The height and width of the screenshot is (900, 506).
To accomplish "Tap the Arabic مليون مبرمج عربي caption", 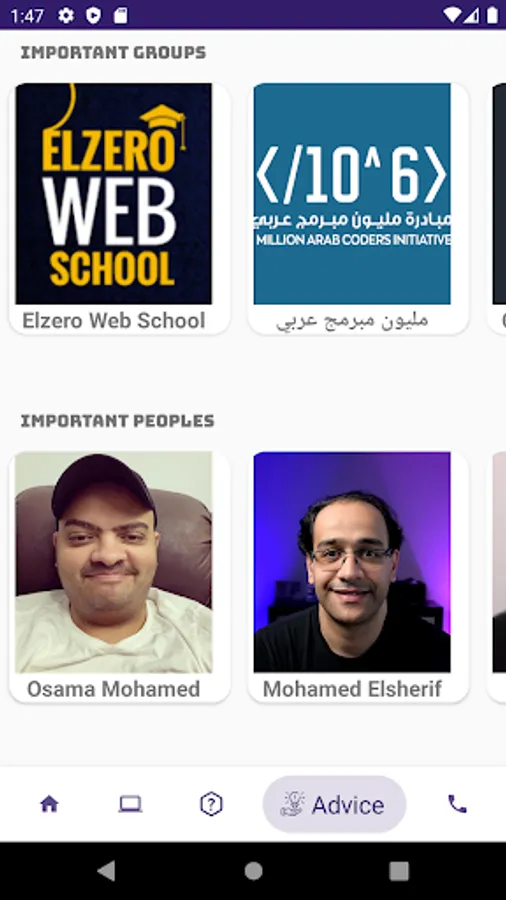I will point(352,320).
